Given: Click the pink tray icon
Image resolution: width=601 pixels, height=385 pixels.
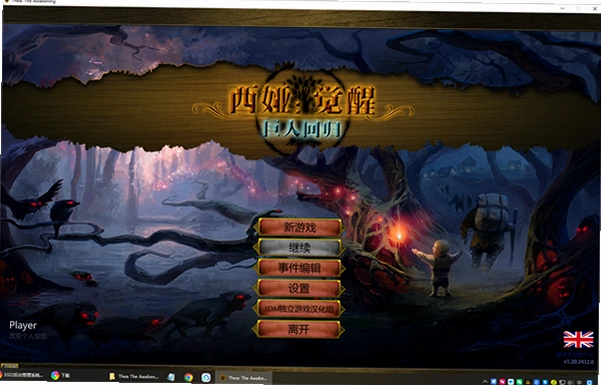Looking at the screenshot, I should [x=502, y=382].
